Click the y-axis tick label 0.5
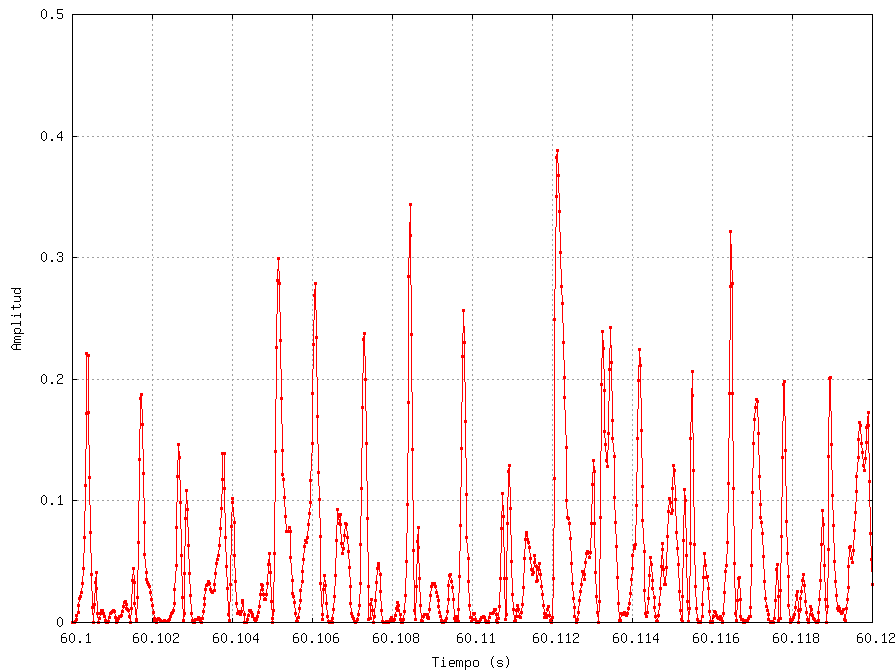Viewport: 895px width, 671px height. (x=55, y=15)
